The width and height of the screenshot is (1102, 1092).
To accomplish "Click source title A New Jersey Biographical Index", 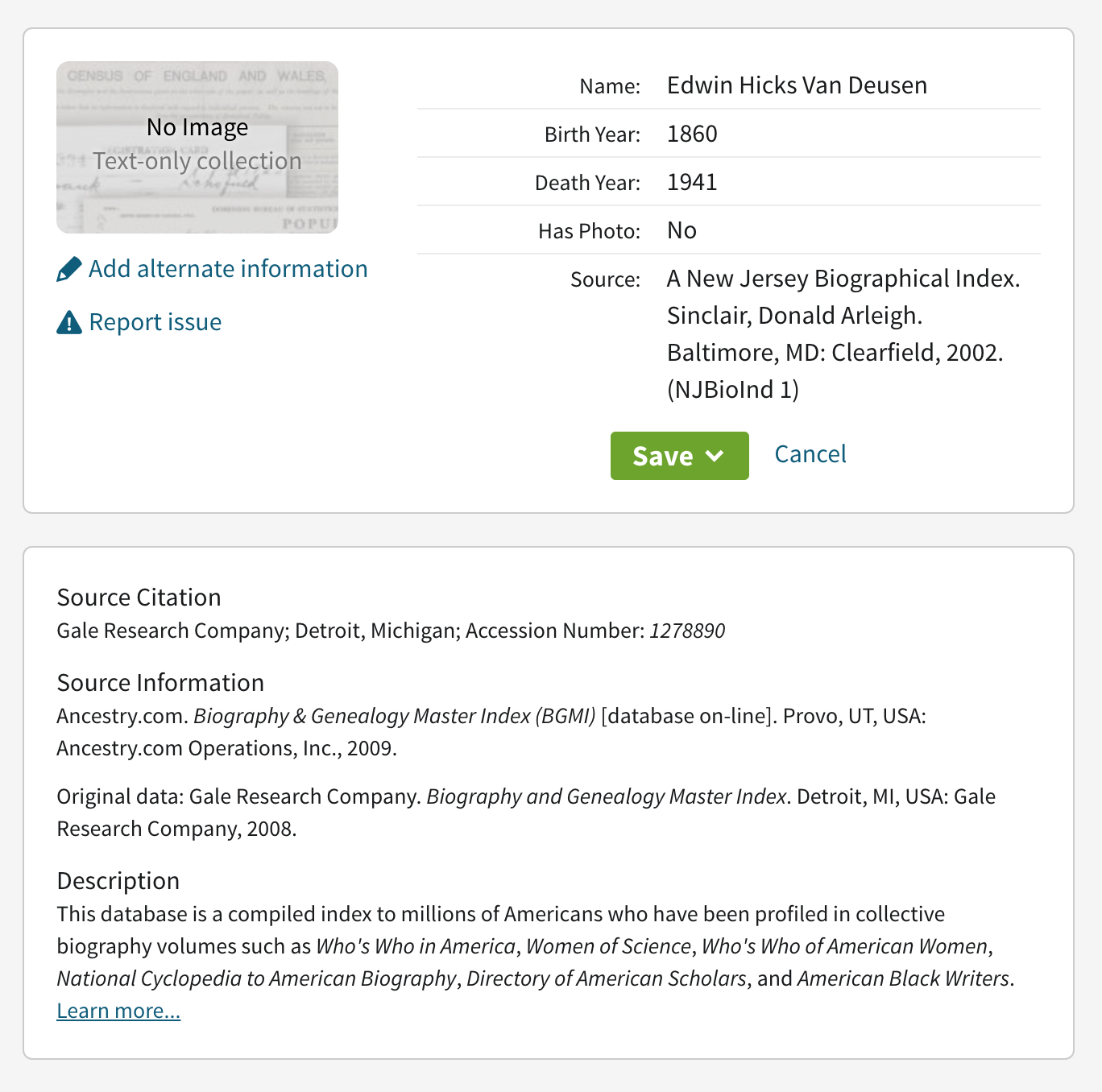I will 843,279.
